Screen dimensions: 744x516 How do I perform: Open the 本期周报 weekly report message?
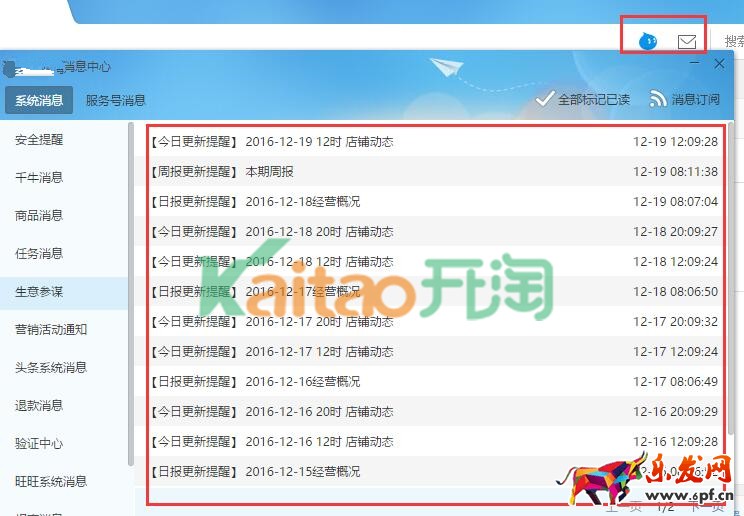270,172
